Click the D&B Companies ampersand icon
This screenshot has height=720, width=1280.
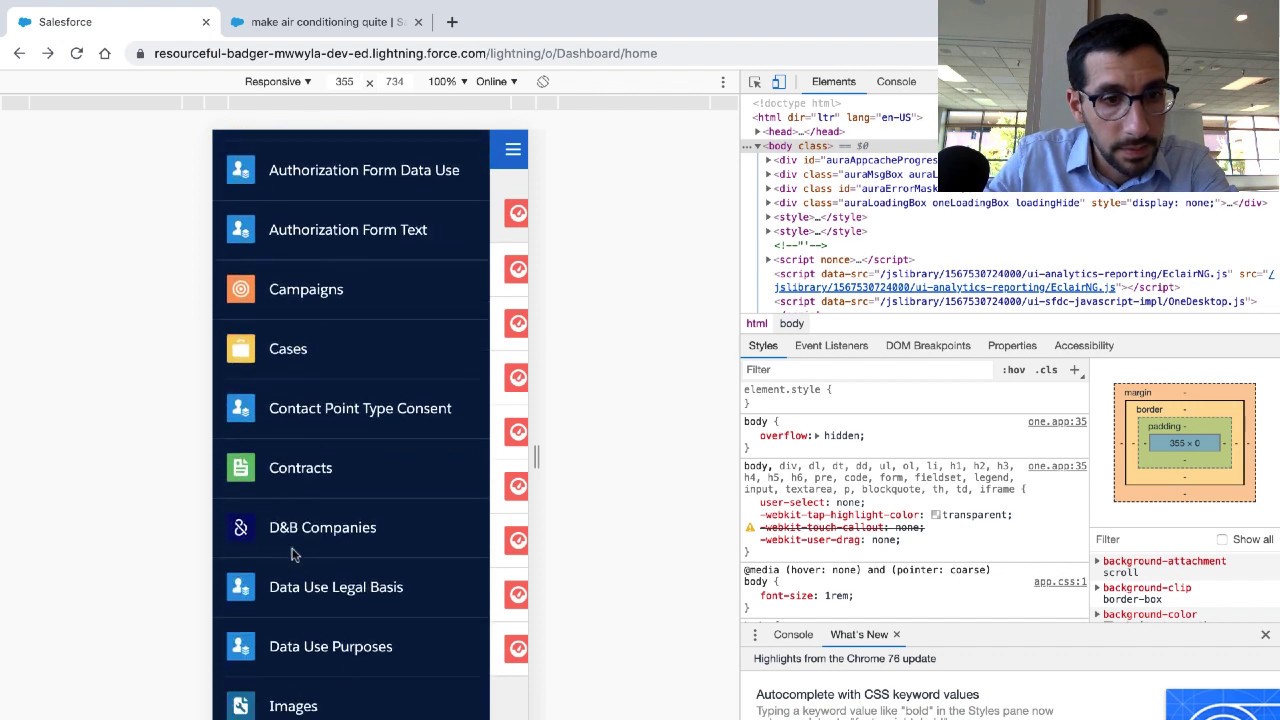[241, 527]
